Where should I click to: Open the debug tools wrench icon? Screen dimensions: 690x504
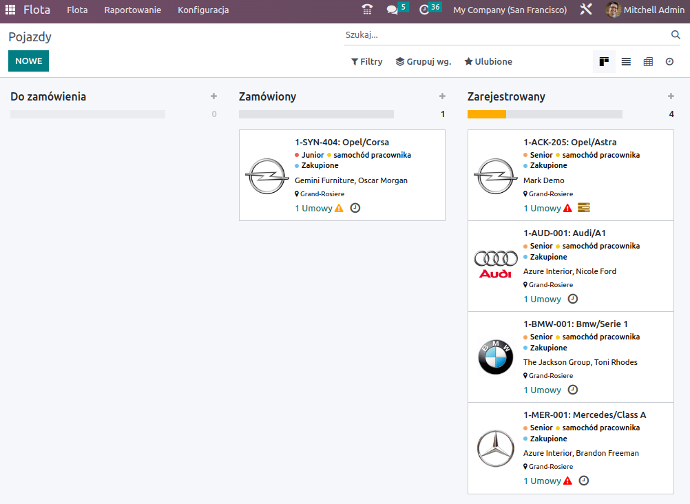click(x=586, y=10)
